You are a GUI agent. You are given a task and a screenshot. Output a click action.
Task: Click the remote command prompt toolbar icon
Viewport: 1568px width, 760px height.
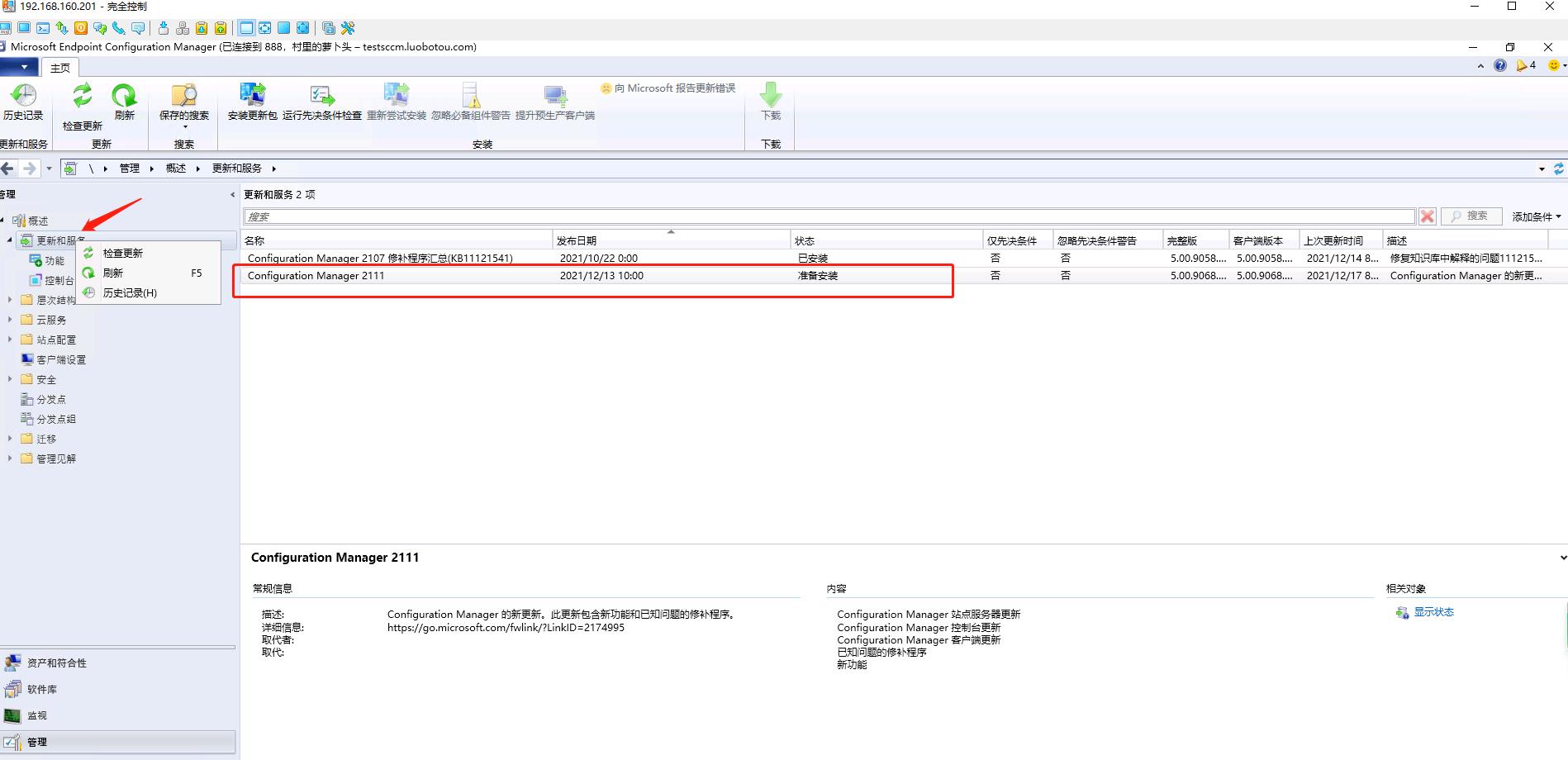[43, 28]
